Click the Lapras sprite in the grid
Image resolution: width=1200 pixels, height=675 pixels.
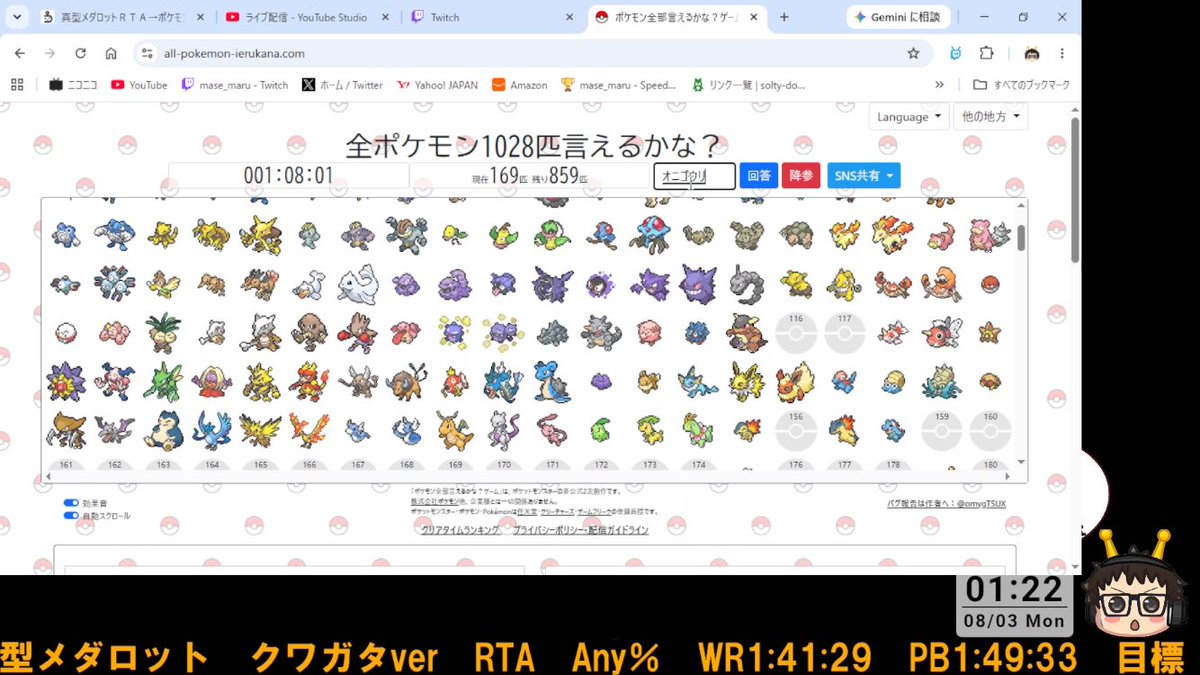coord(551,381)
